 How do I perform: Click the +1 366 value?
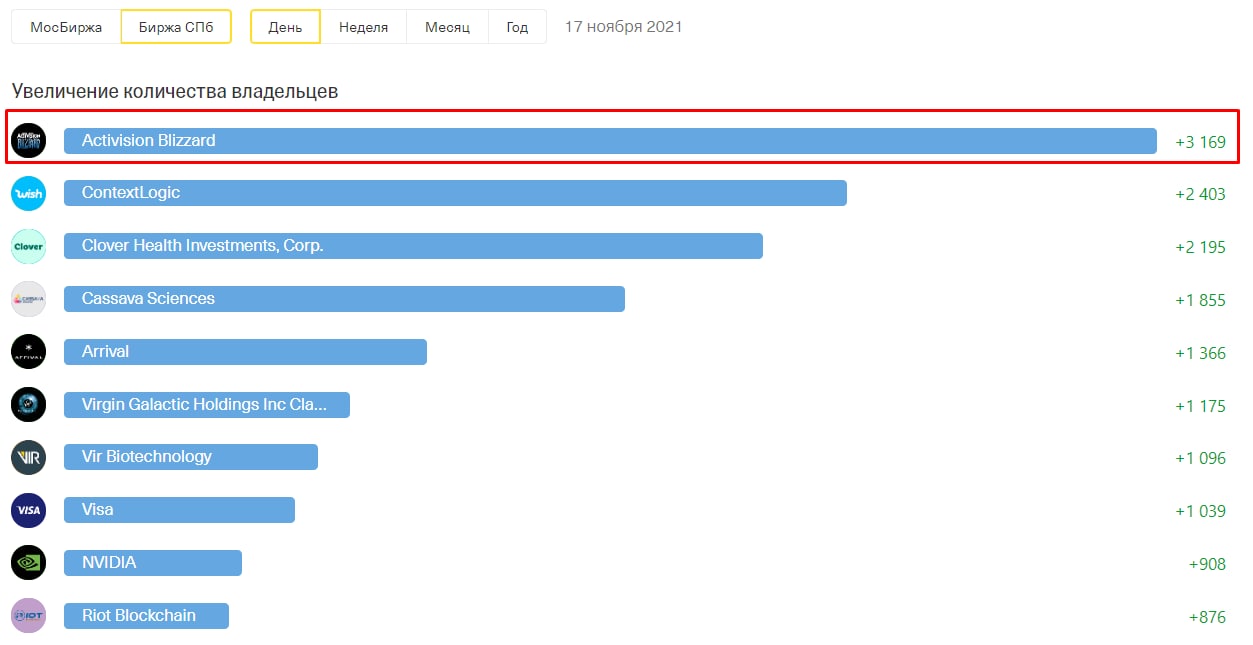pos(1200,353)
